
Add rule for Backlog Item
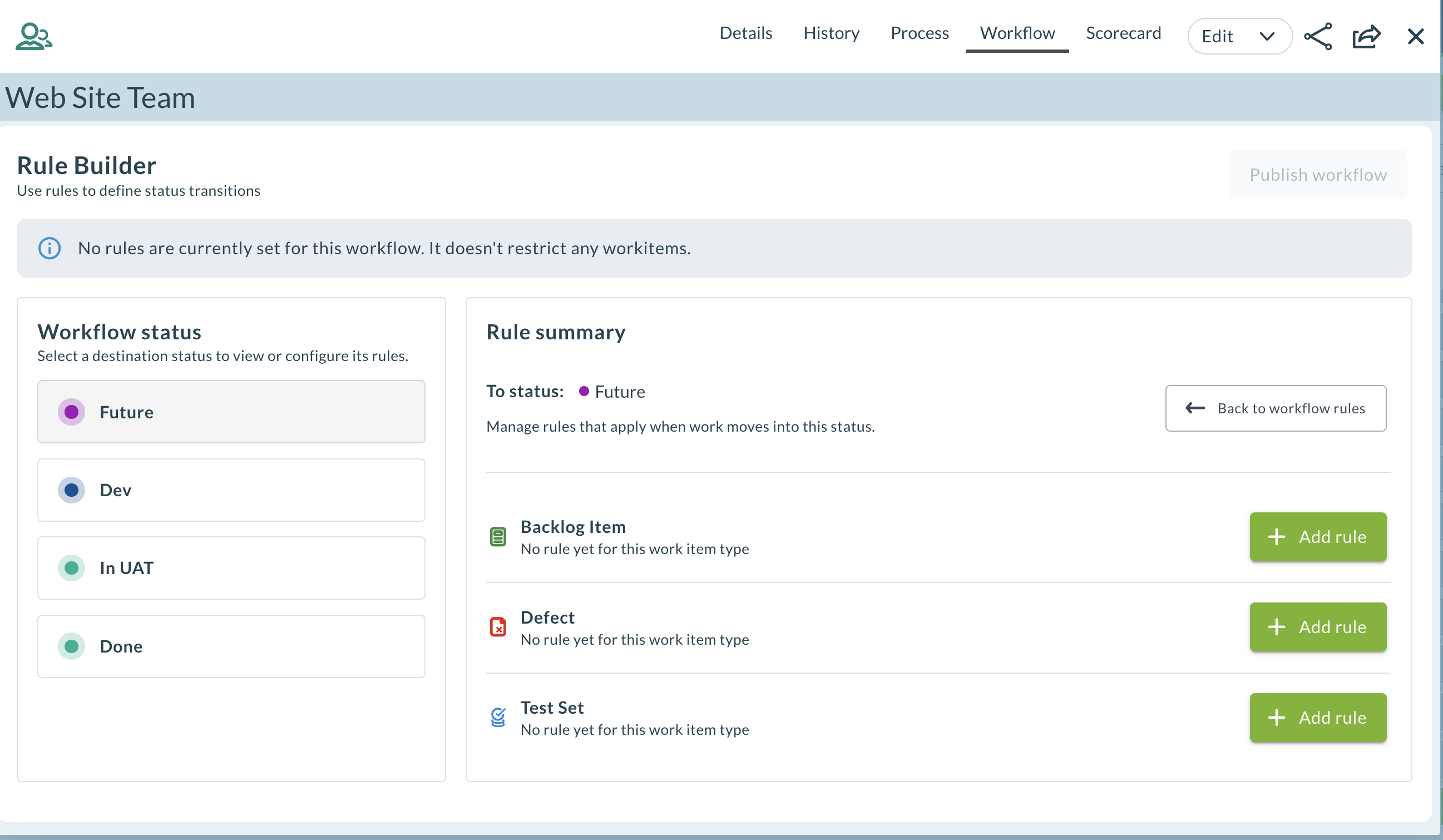(x=1318, y=536)
